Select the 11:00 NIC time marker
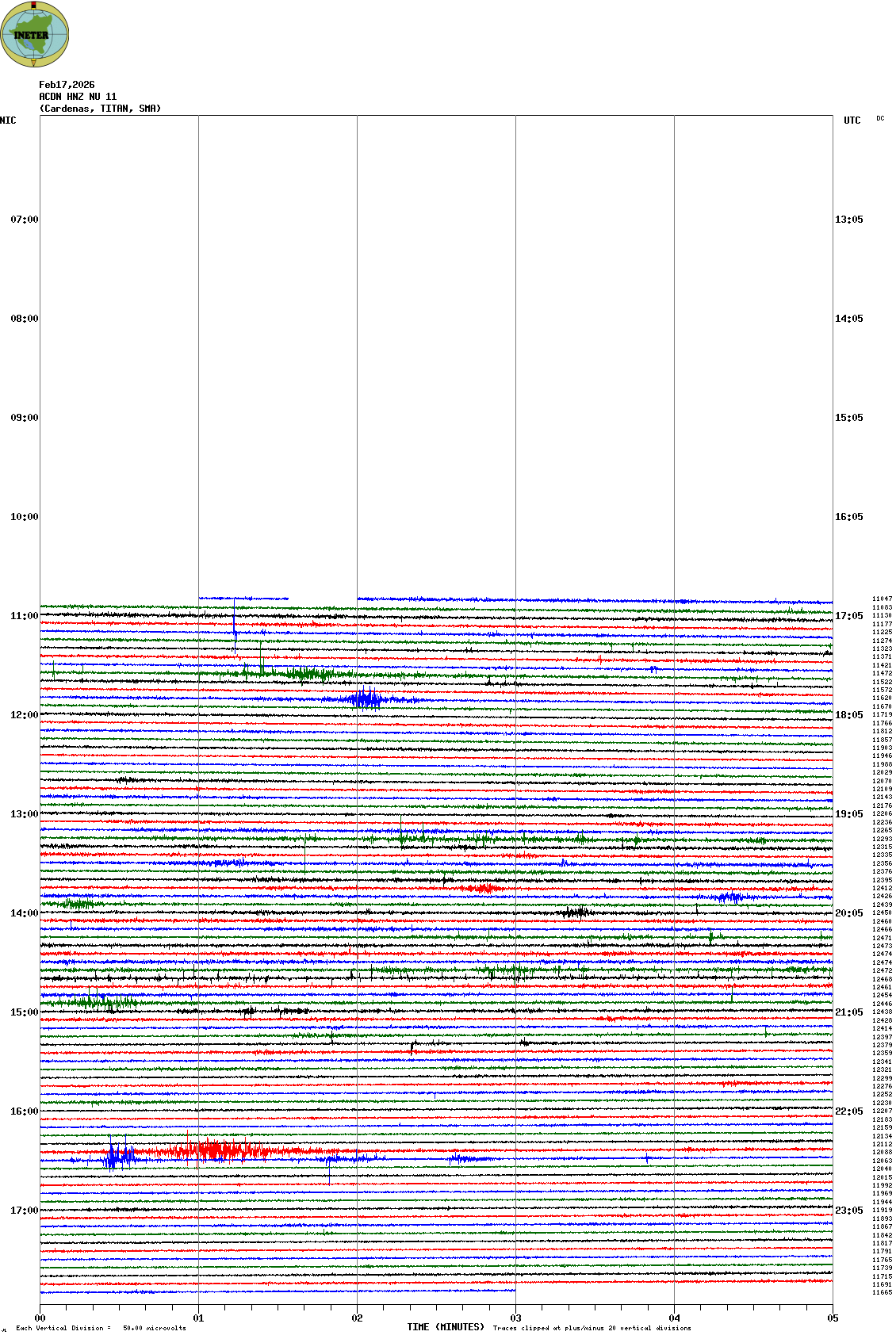Viewport: 896px width, 1339px height. [24, 616]
